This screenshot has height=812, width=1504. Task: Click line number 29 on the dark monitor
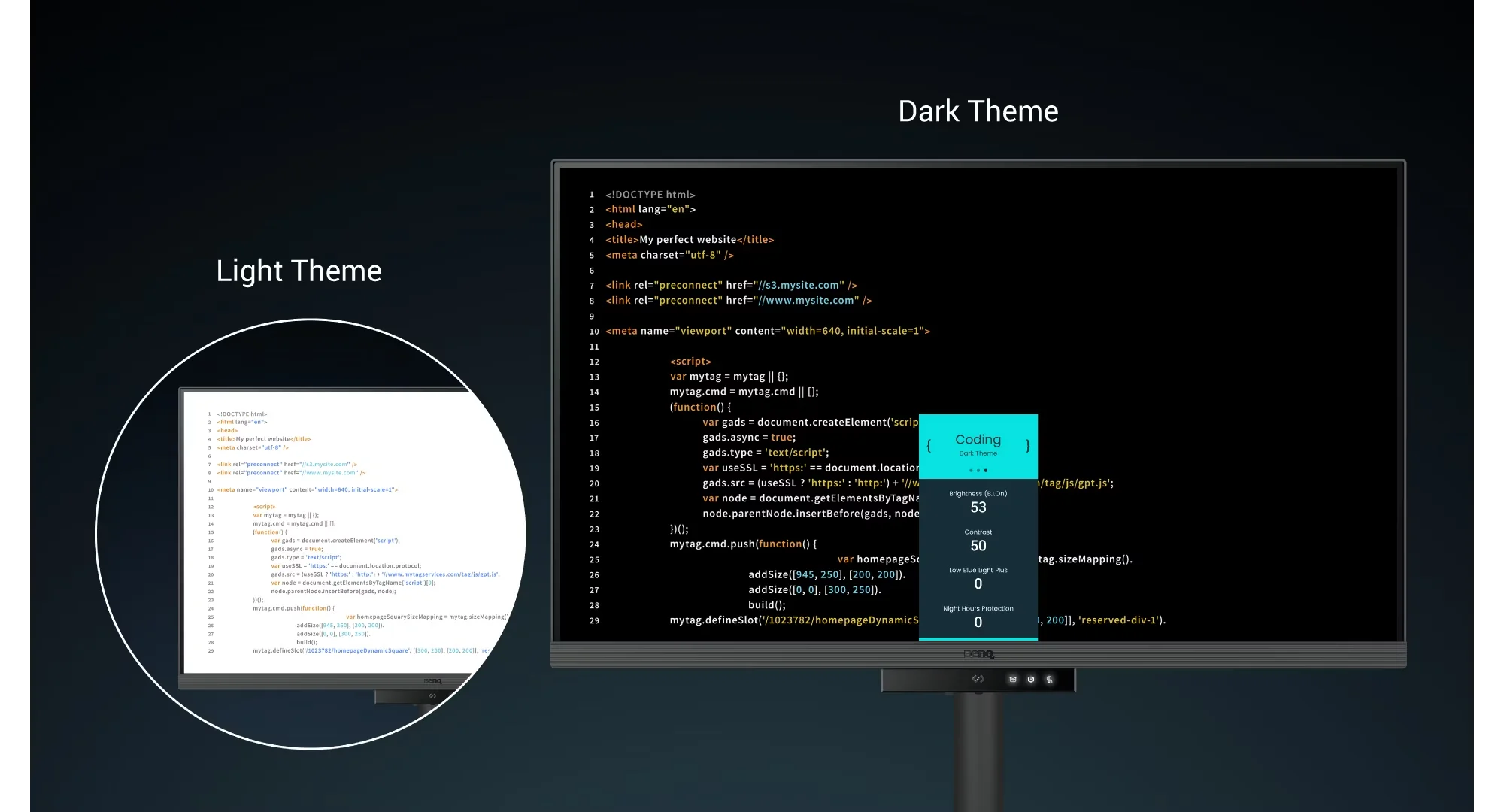pyautogui.click(x=594, y=621)
